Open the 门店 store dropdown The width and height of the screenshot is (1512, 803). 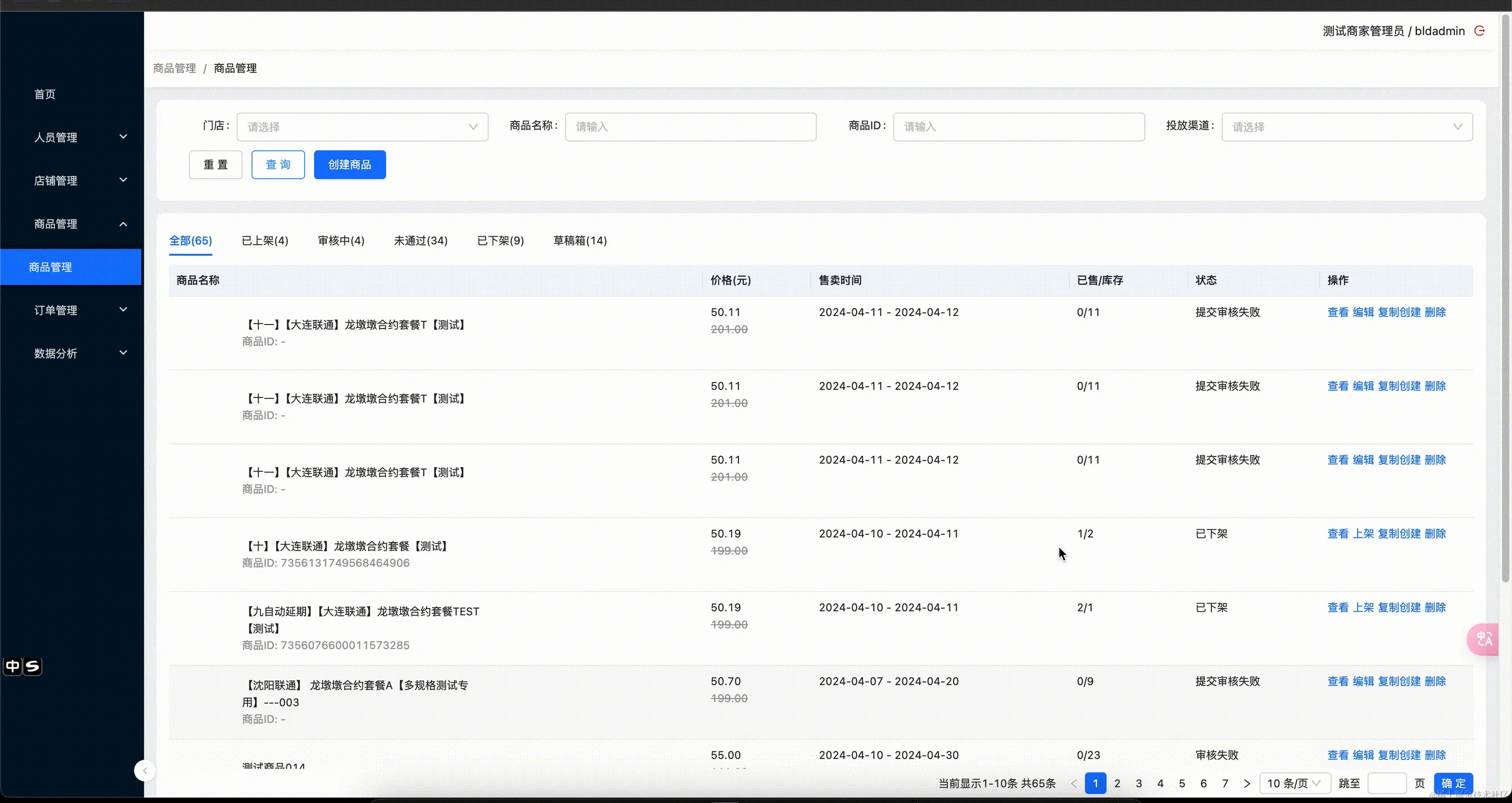point(362,126)
